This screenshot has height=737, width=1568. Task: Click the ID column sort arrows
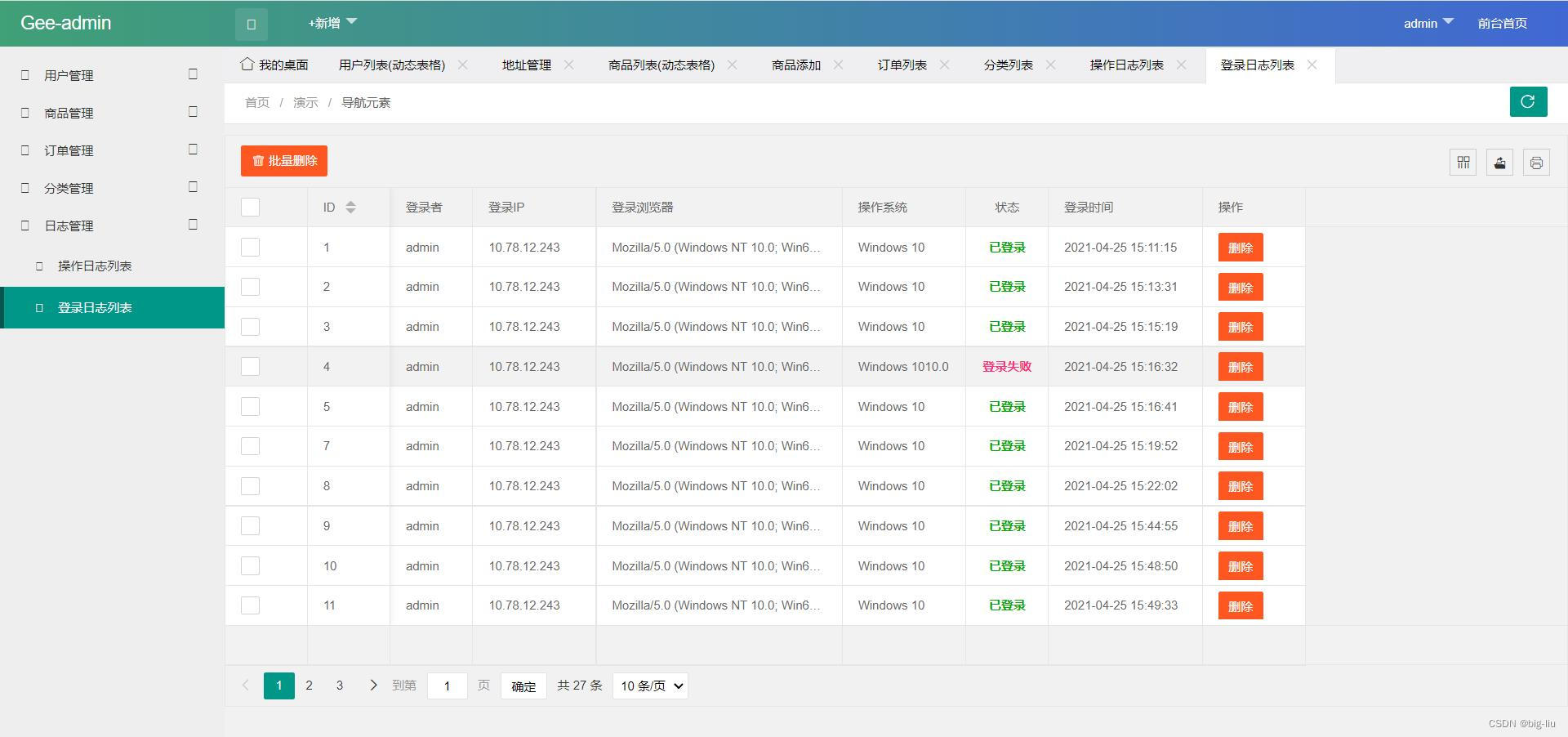click(350, 208)
